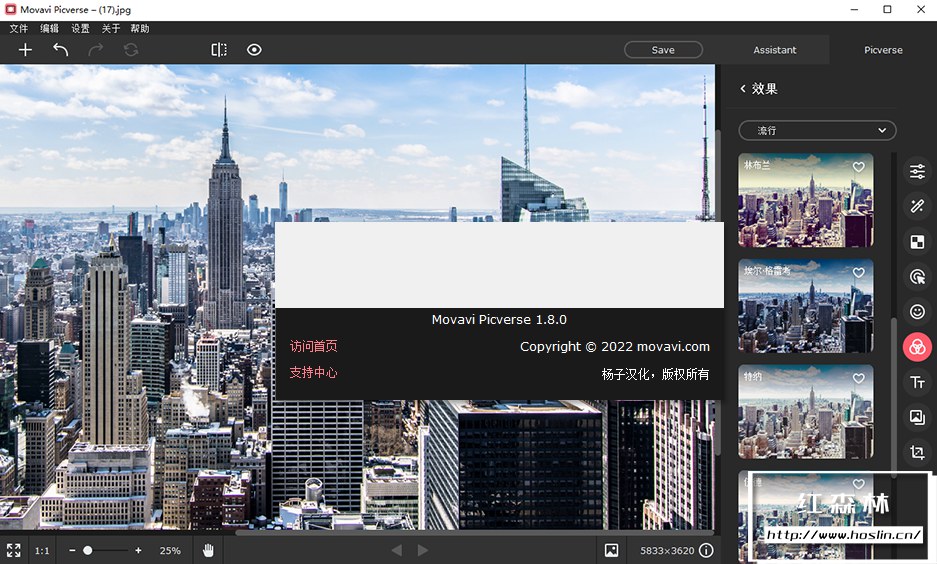Save the edited photo
This screenshot has width=937, height=564.
pyautogui.click(x=663, y=50)
